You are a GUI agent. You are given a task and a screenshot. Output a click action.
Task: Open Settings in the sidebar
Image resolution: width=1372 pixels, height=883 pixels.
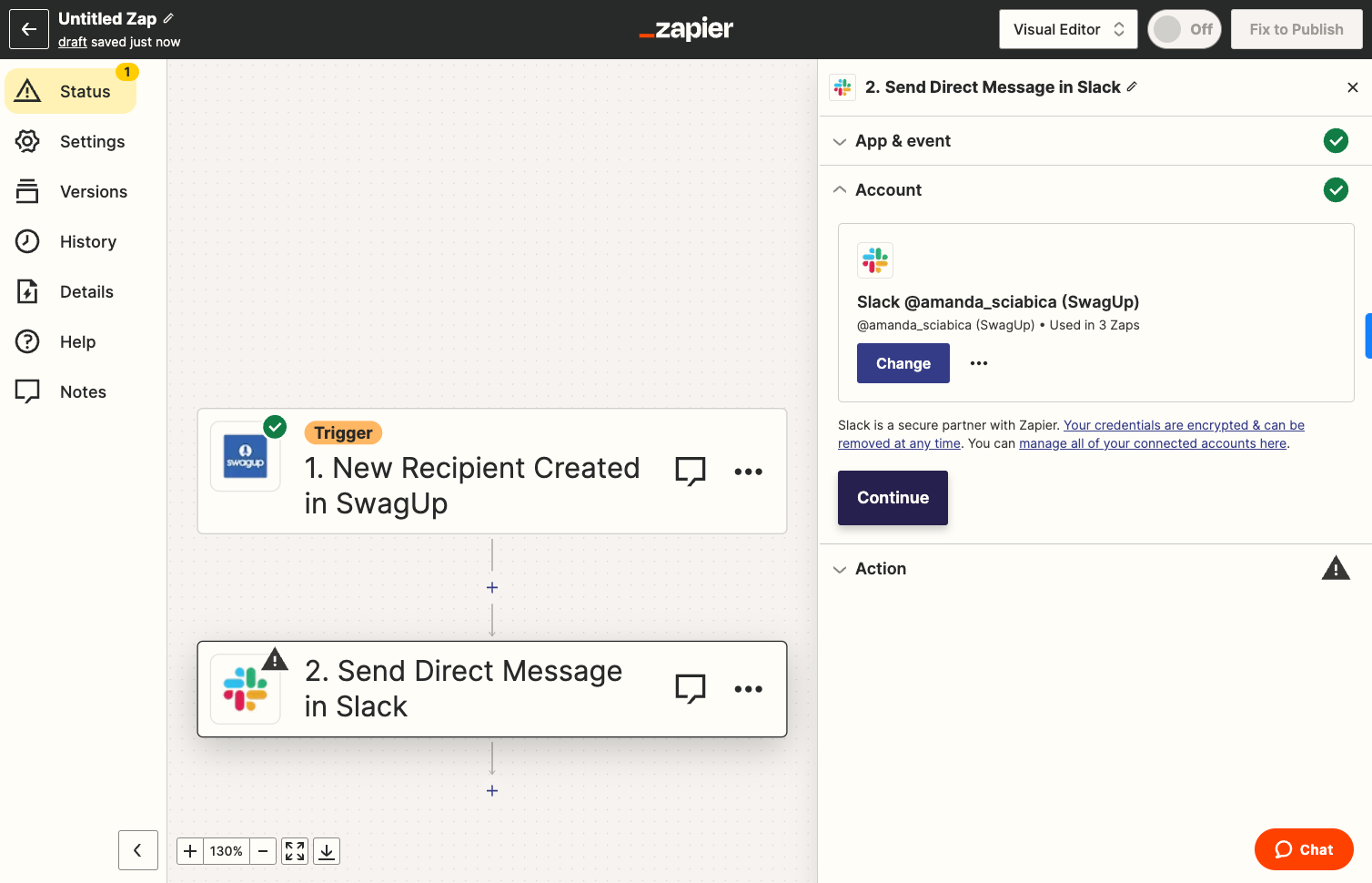point(71,141)
